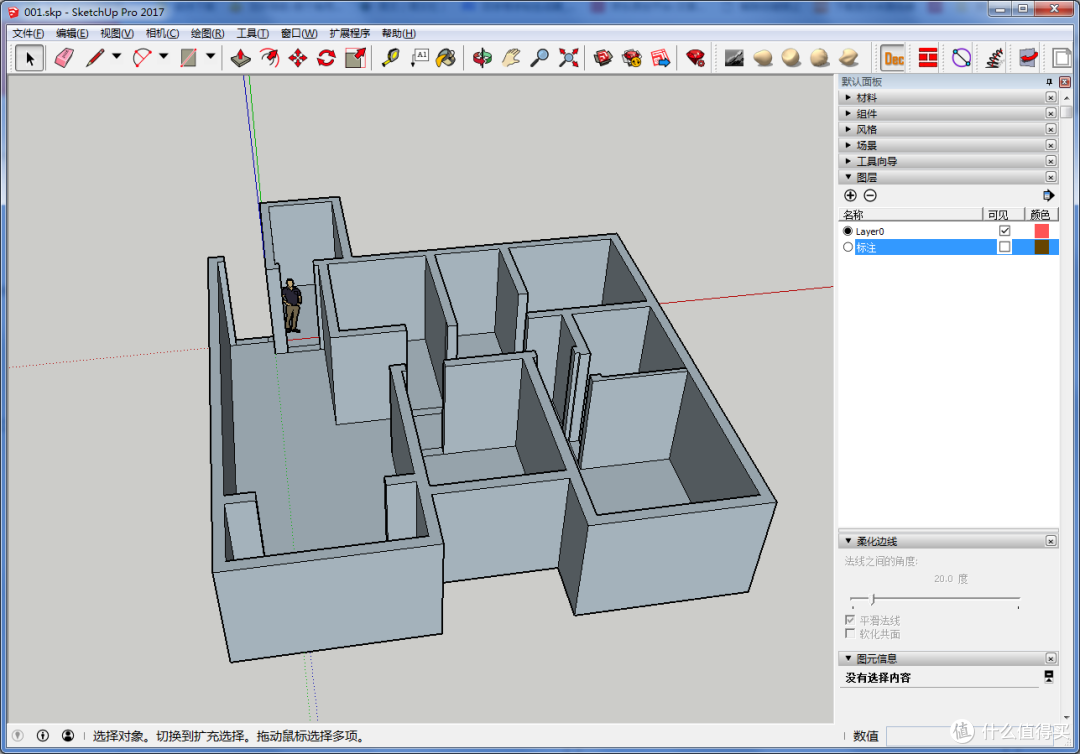This screenshot has width=1080, height=754.
Task: Toggle the 软化共面 checkbox
Action: (850, 633)
